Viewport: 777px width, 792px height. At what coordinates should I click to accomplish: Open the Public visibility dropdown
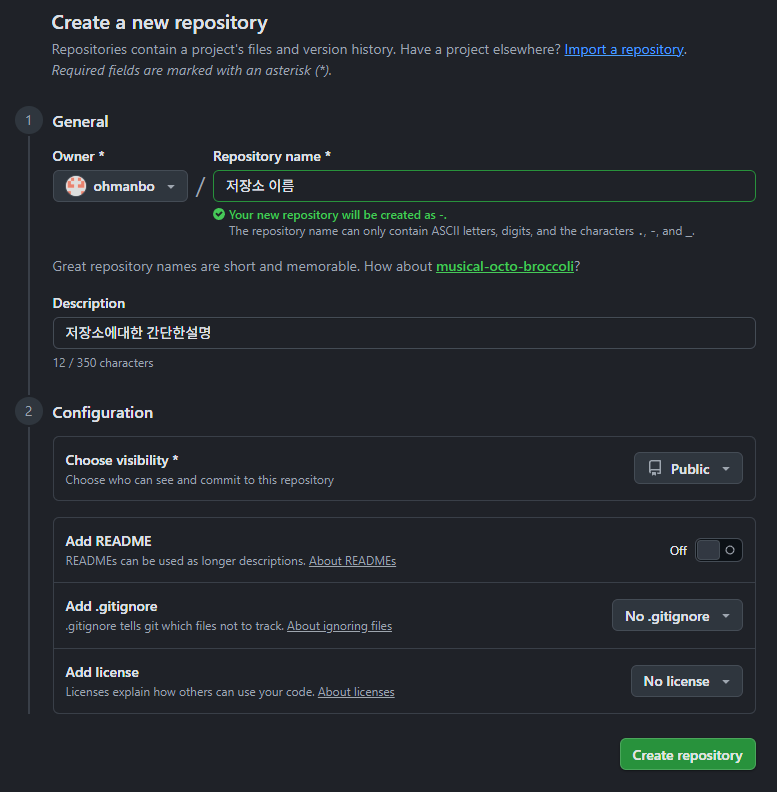click(x=688, y=468)
